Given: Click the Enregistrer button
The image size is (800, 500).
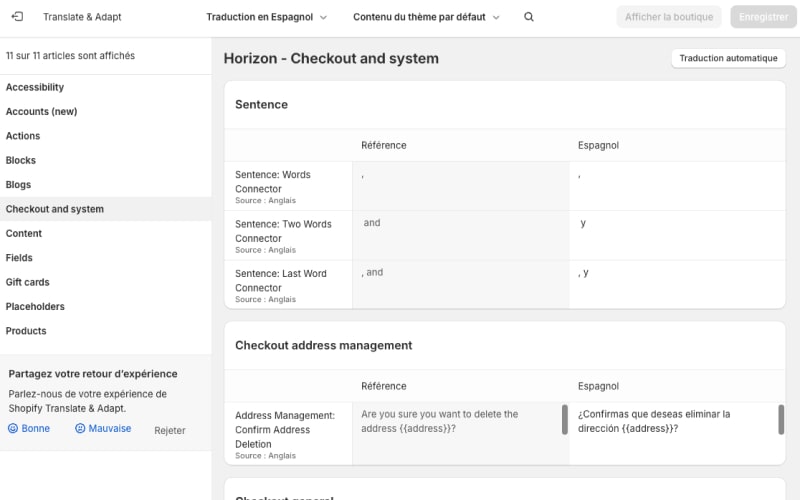Looking at the screenshot, I should 763,17.
